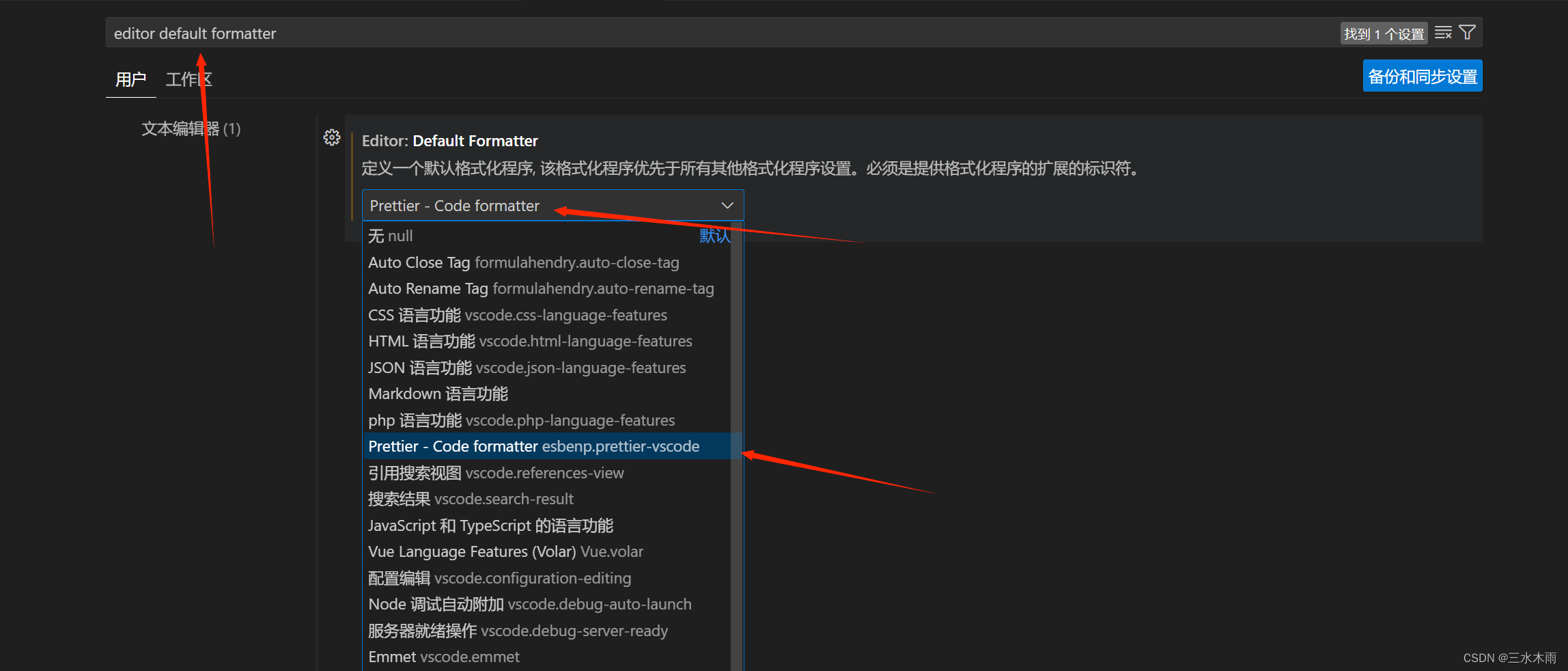Image resolution: width=1568 pixels, height=671 pixels.
Task: Open the settings filter funnel icon
Action: [1467, 33]
